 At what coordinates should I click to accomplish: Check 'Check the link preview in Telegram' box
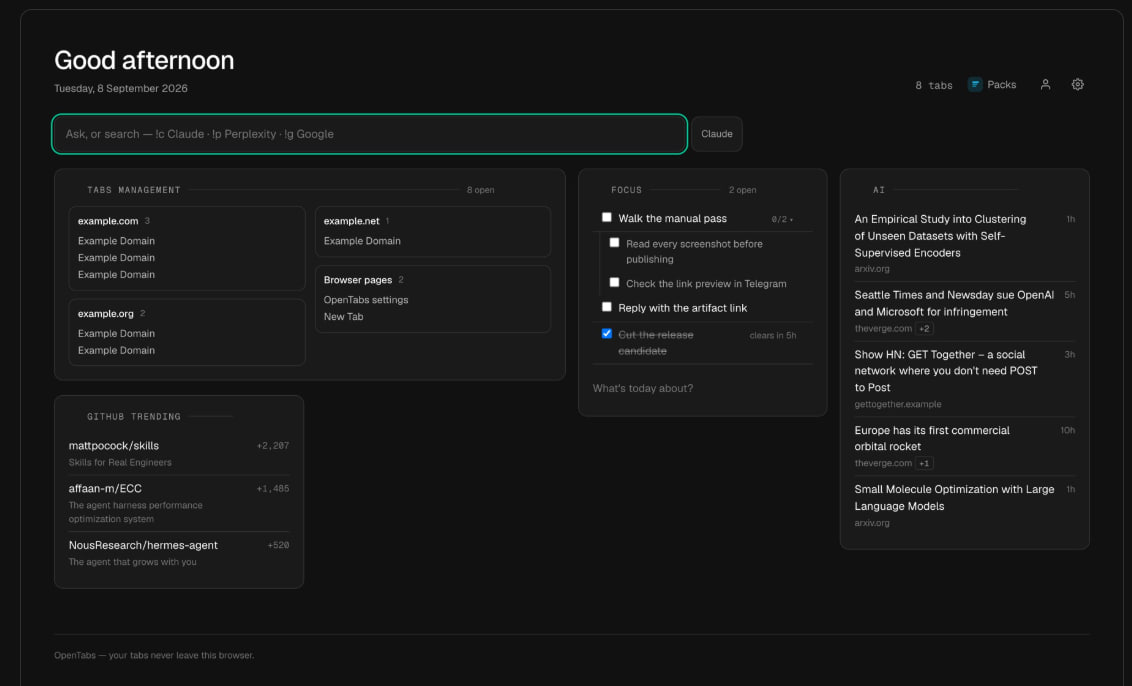(x=614, y=282)
